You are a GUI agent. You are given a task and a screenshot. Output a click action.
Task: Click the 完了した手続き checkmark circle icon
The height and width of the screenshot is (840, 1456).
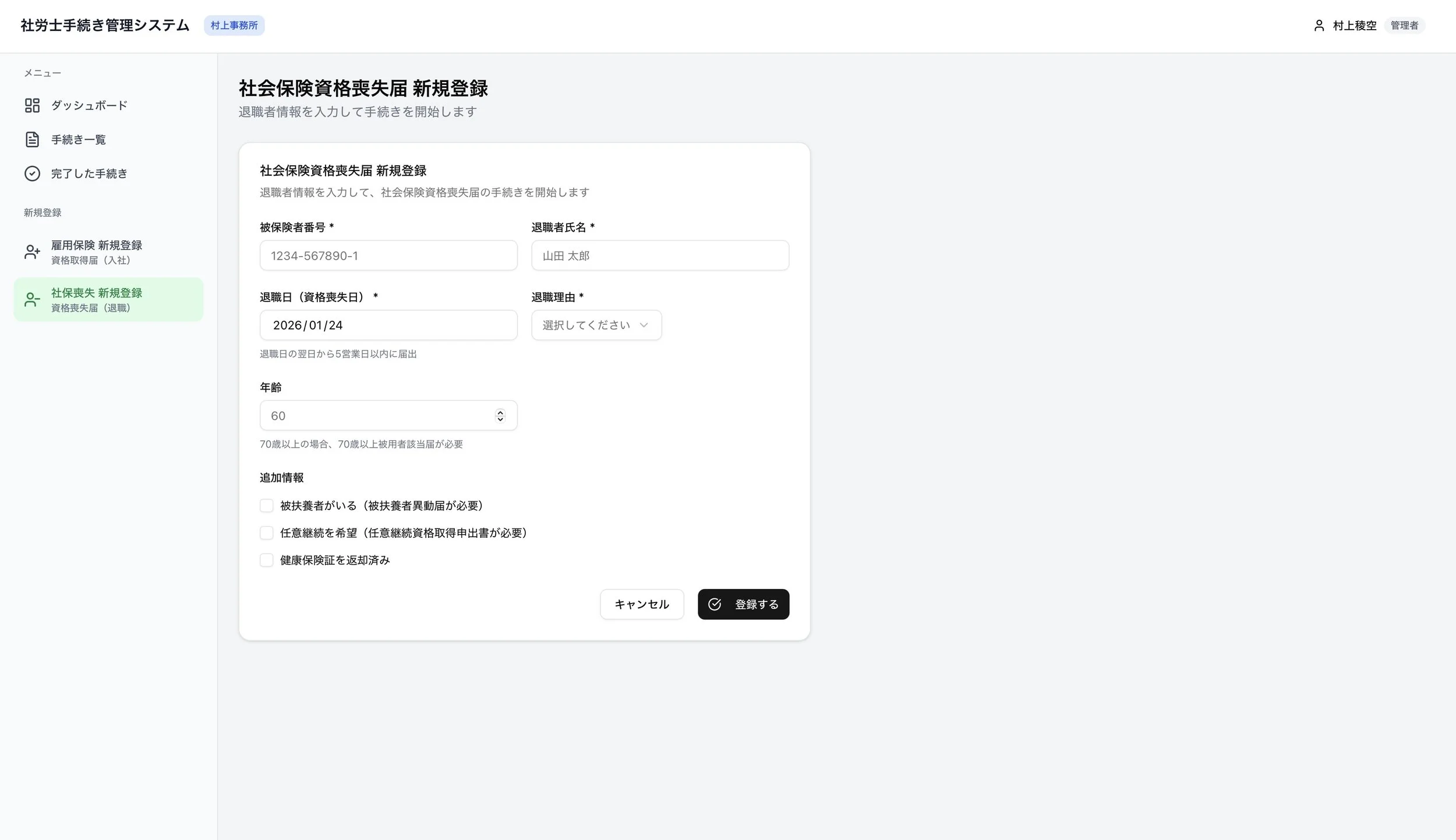click(x=32, y=173)
